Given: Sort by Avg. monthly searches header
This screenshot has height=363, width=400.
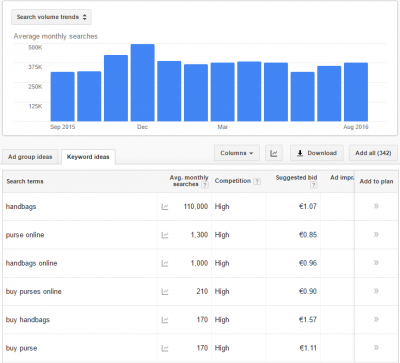Looking at the screenshot, I should 189,181.
